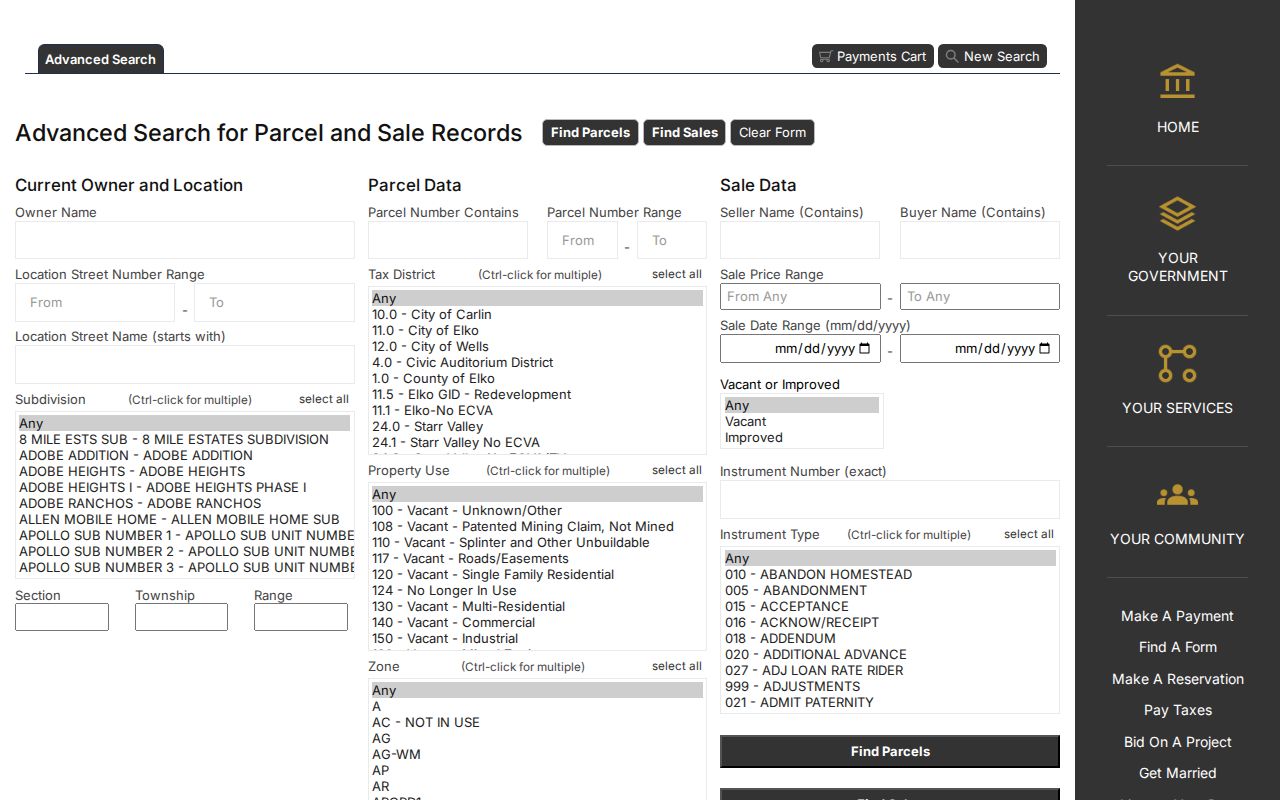Open calendar picker for start sale date

coord(864,349)
